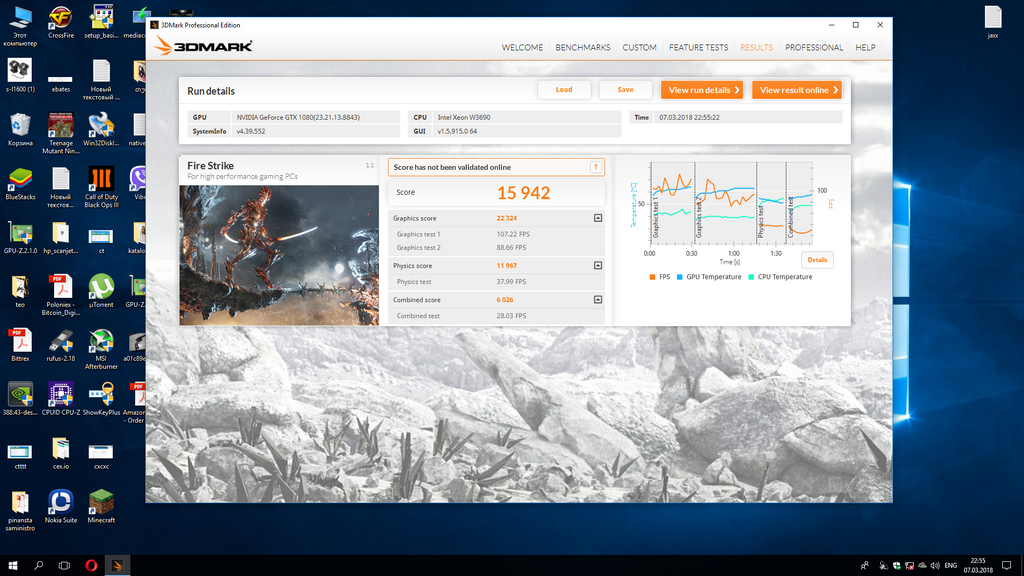Click the validation question mark help icon
The height and width of the screenshot is (576, 1024).
click(x=596, y=167)
